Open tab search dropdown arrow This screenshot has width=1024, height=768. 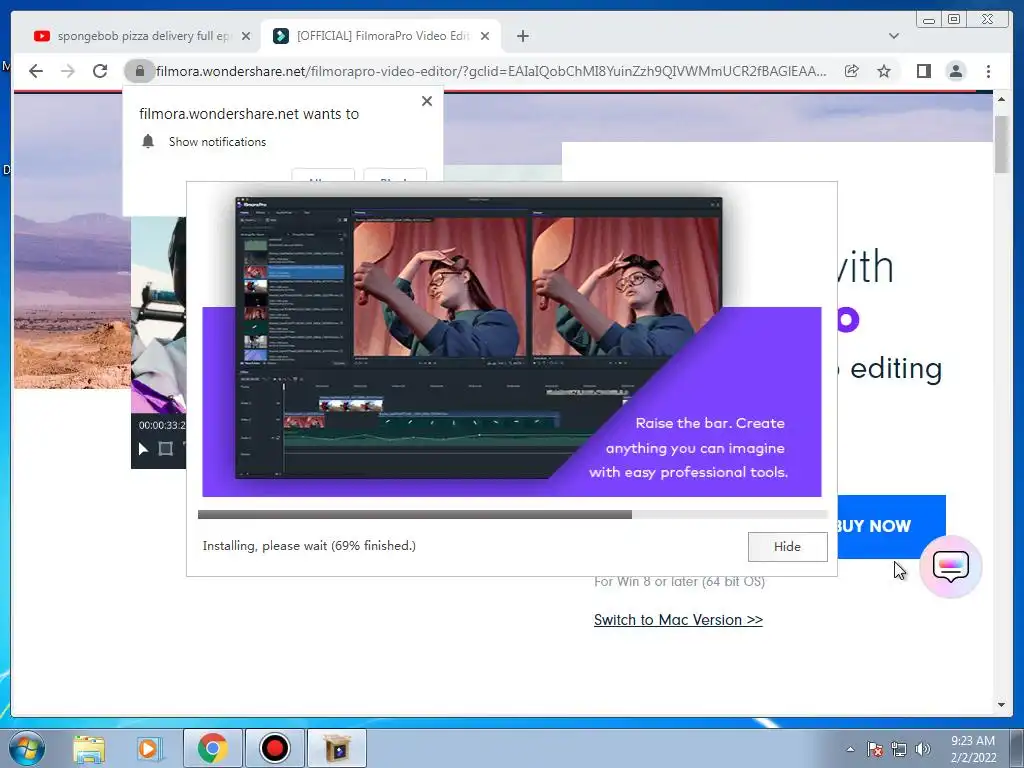(x=893, y=36)
